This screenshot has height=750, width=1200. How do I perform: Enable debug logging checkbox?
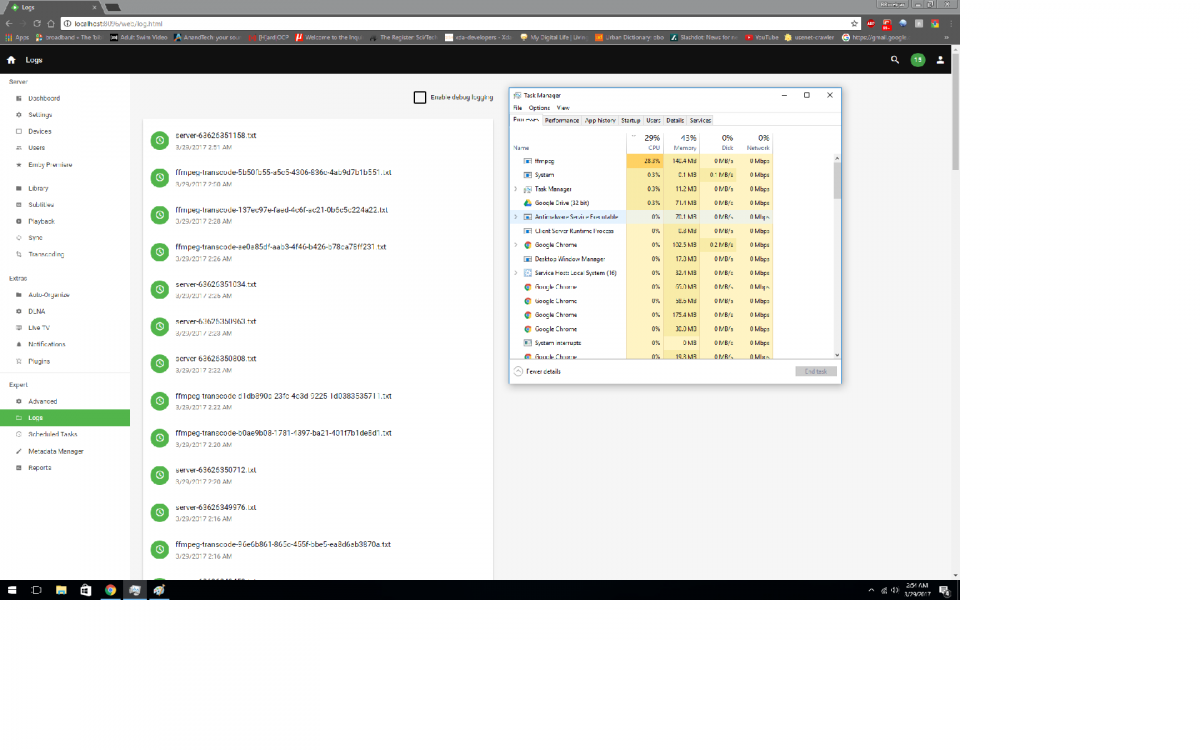[420, 97]
